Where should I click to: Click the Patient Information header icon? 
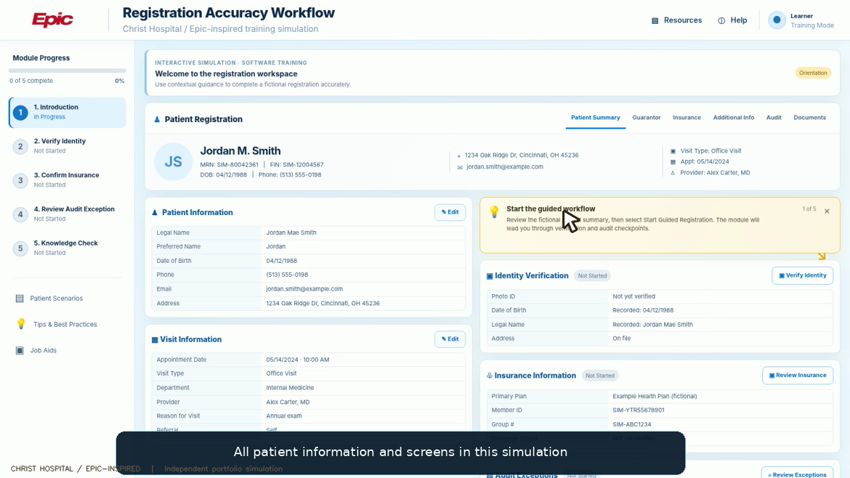[155, 212]
